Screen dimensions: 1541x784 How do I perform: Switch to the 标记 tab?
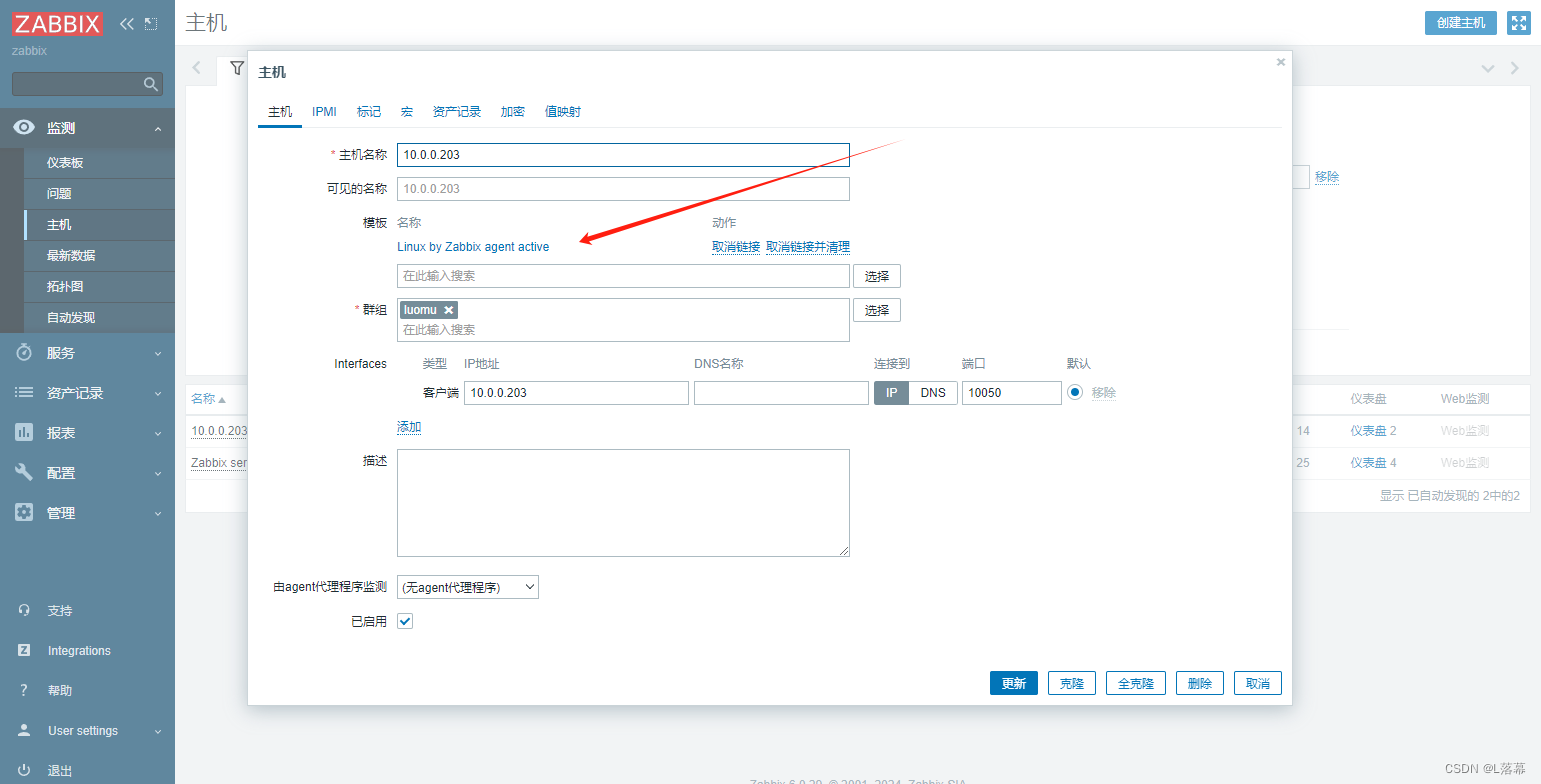[x=369, y=111]
